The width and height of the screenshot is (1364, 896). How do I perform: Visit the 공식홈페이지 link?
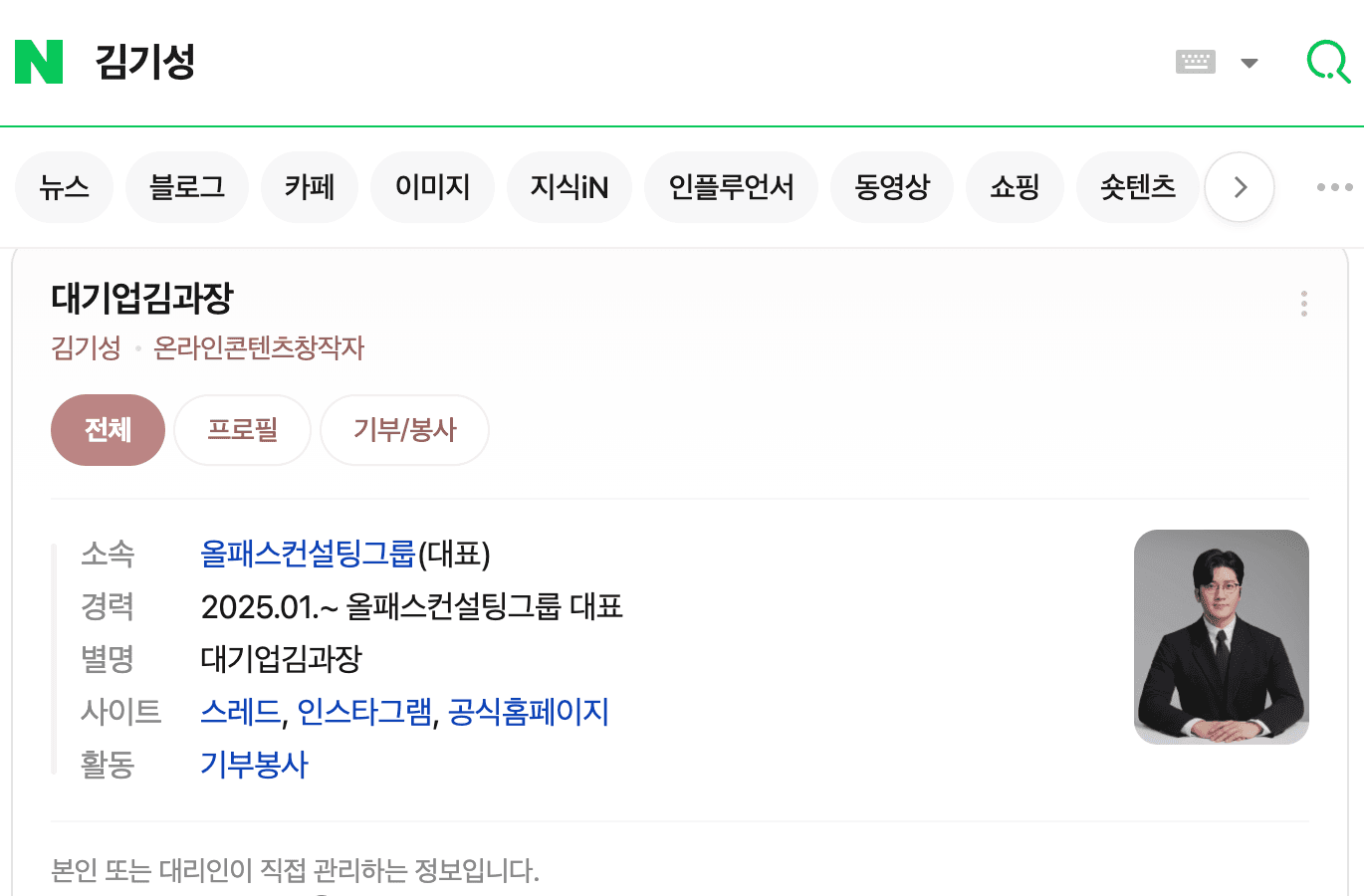529,713
